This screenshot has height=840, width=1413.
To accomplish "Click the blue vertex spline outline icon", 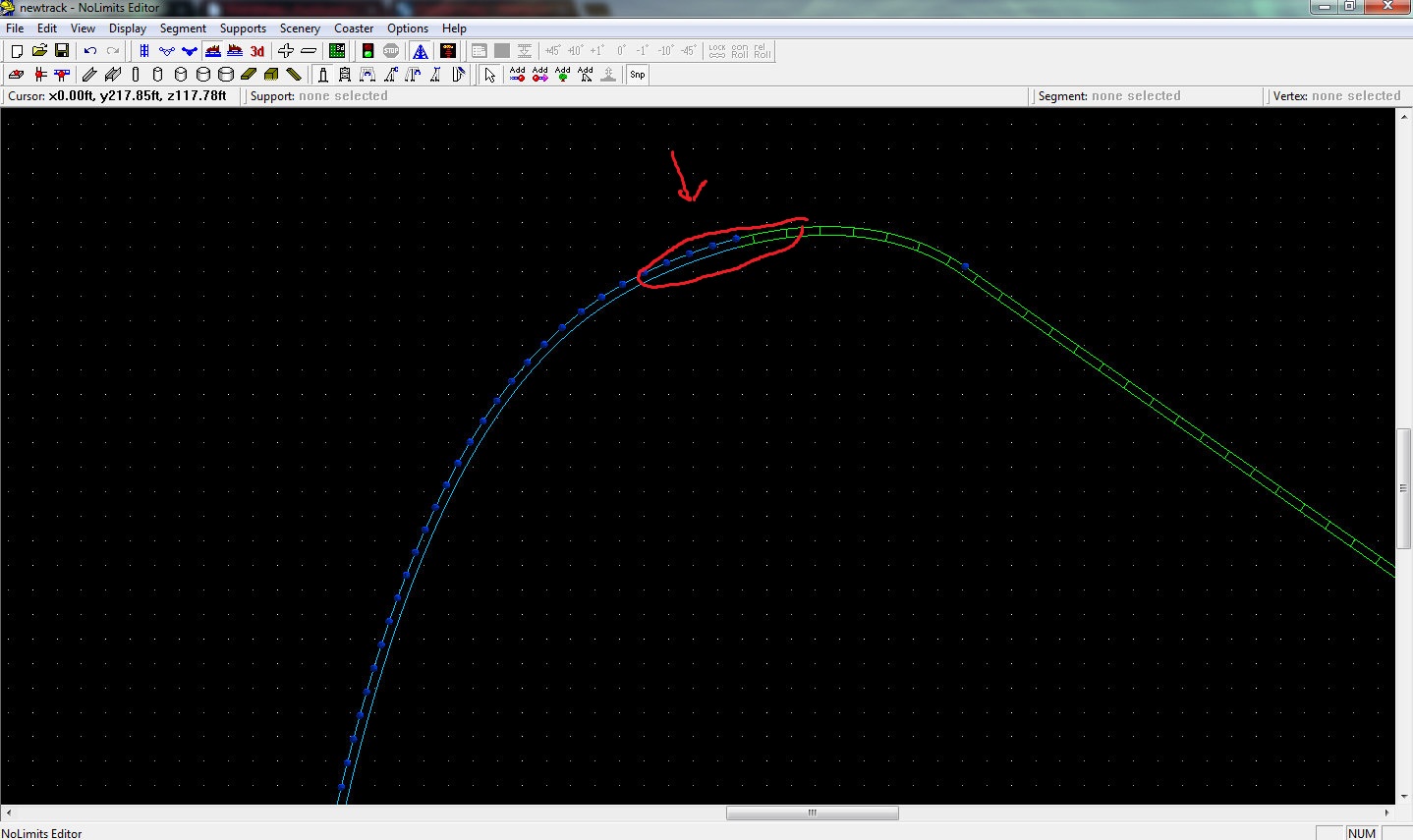I will 167,51.
